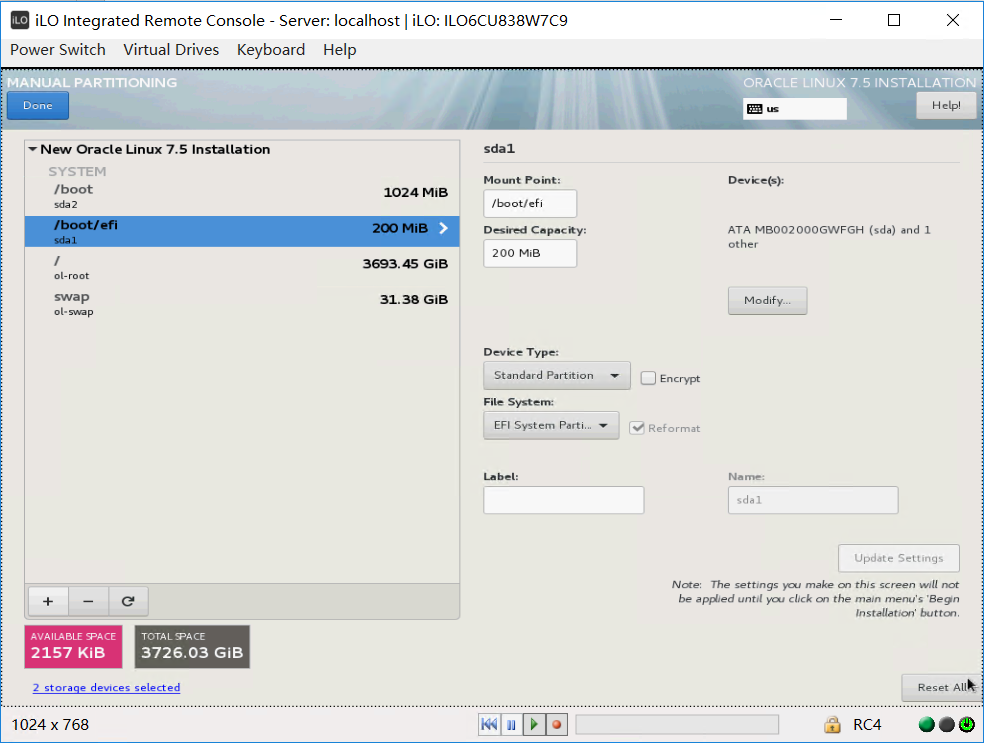The image size is (984, 743).
Task: Open the Power Switch menu
Action: coord(57,49)
